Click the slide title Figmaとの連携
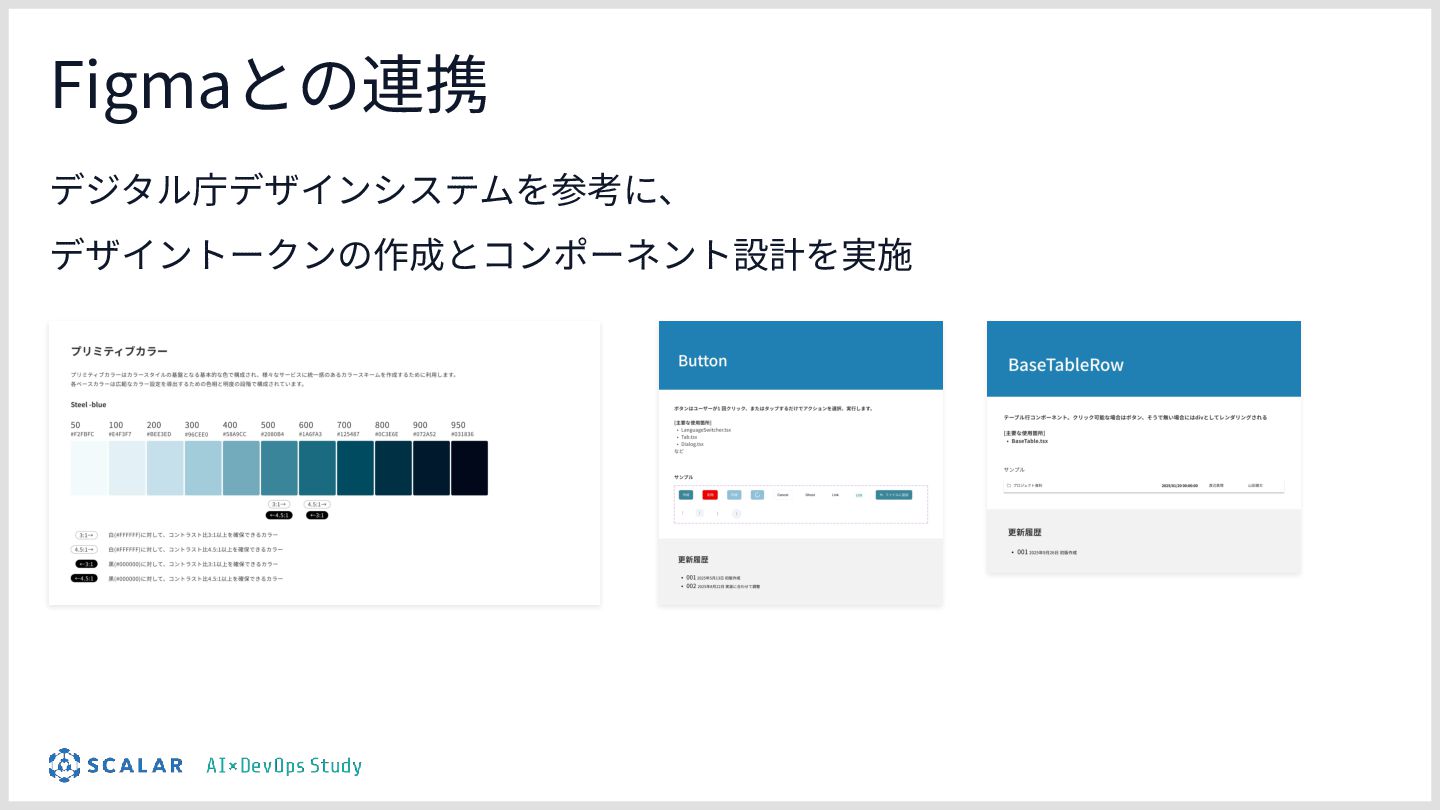This screenshot has width=1440, height=810. [x=269, y=85]
